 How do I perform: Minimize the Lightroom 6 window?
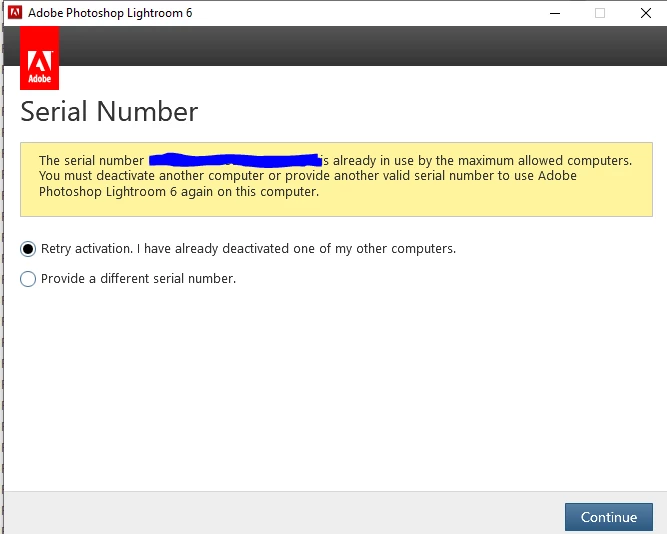click(555, 13)
